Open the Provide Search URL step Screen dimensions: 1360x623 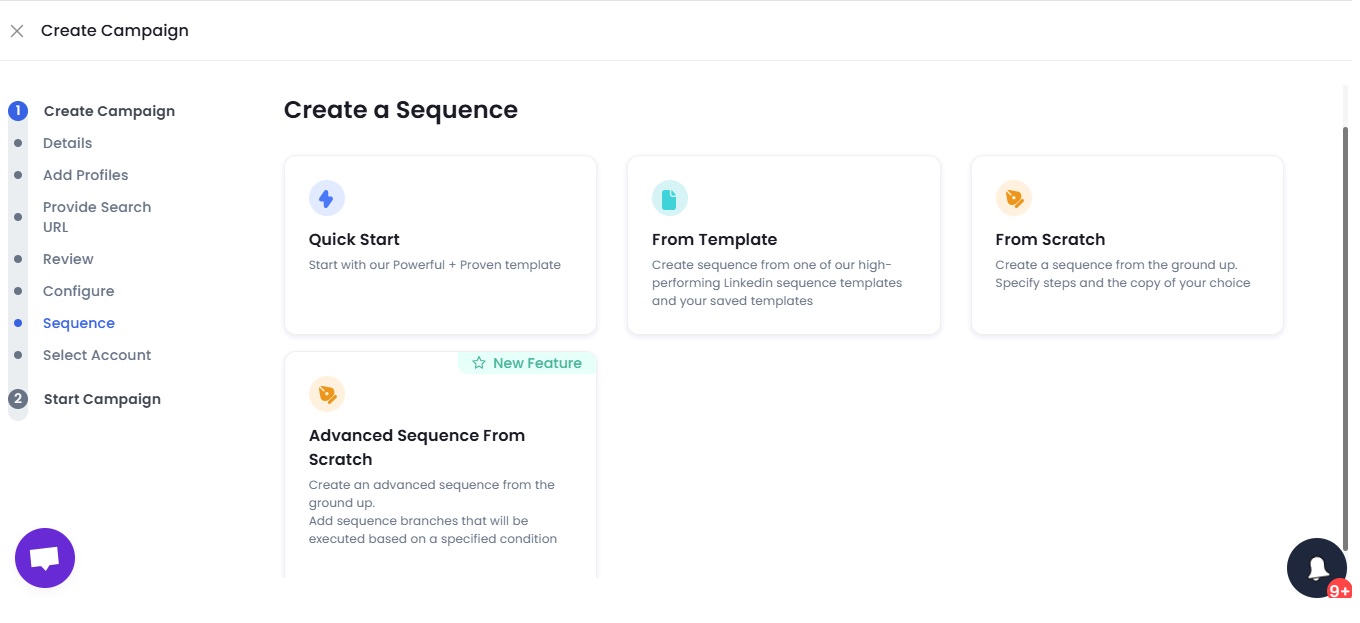96,216
